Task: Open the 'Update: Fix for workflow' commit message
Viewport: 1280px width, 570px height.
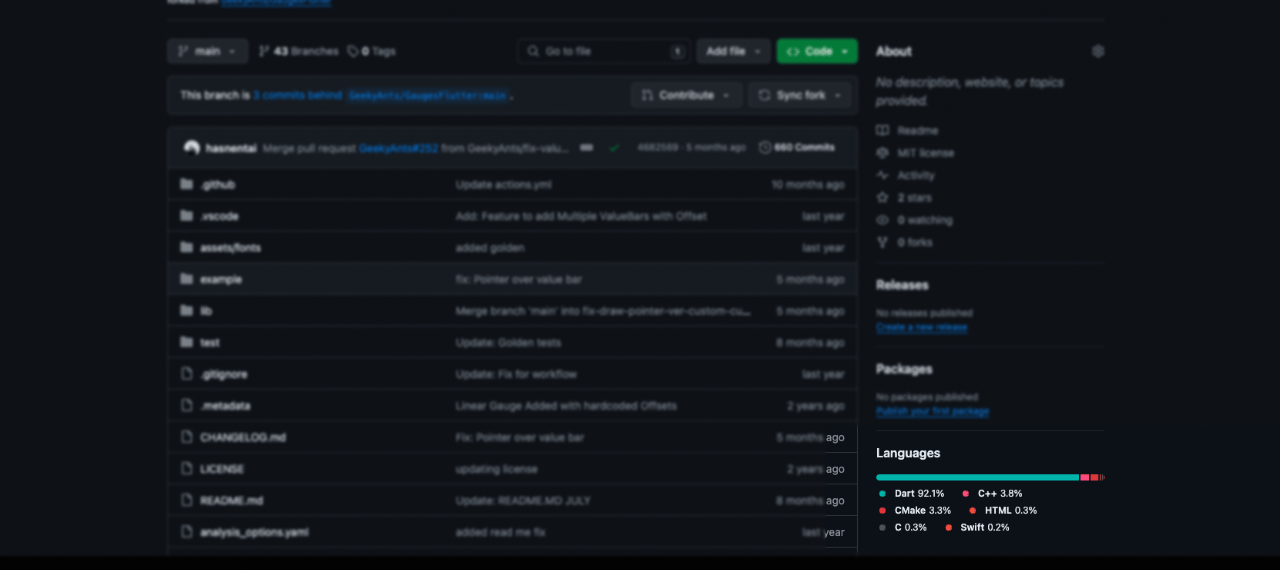Action: (516, 374)
